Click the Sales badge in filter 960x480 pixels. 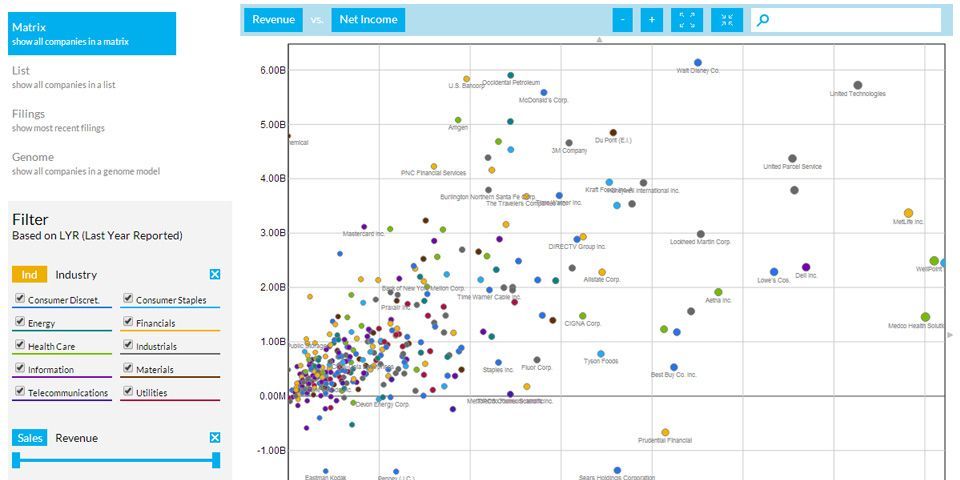tap(29, 438)
